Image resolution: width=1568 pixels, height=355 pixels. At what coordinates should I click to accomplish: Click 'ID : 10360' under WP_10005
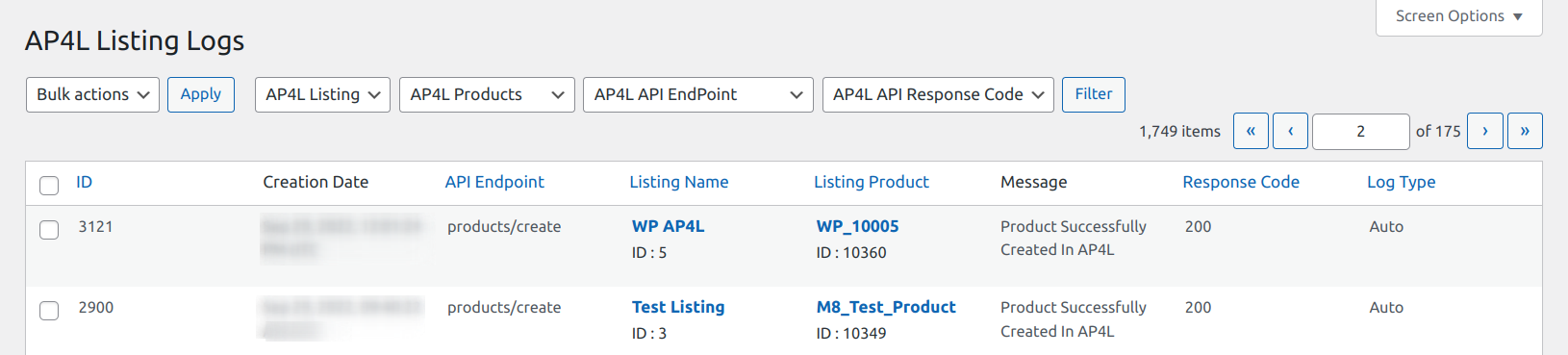[x=851, y=253]
